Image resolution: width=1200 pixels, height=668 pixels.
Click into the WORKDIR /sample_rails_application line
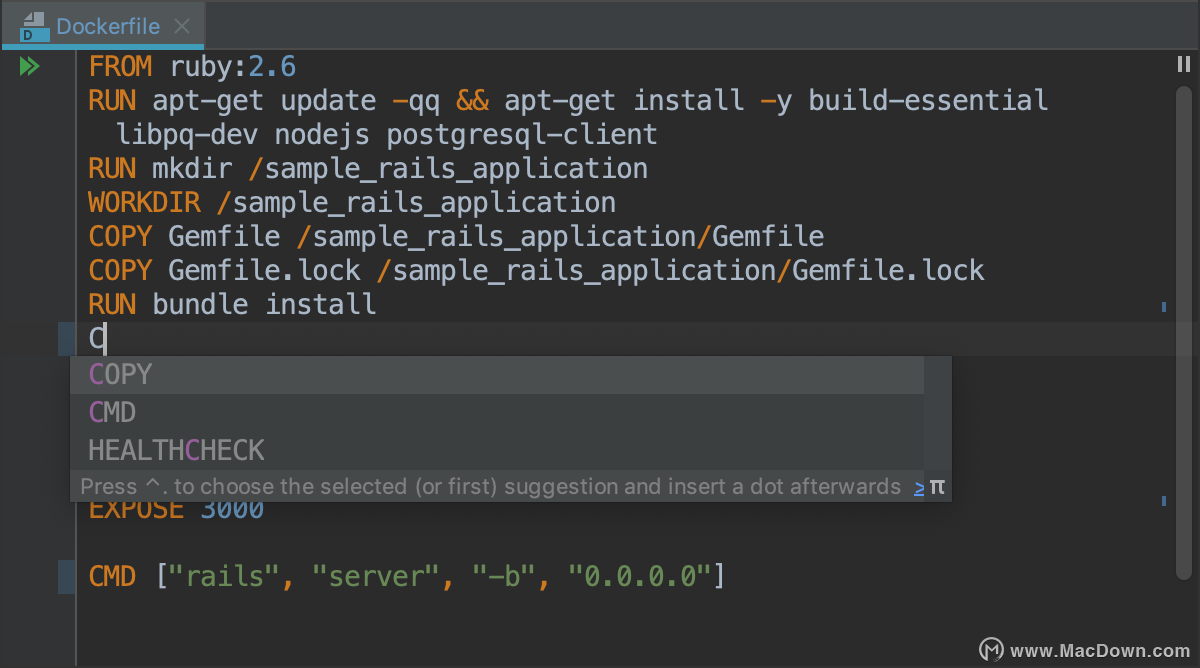point(352,203)
